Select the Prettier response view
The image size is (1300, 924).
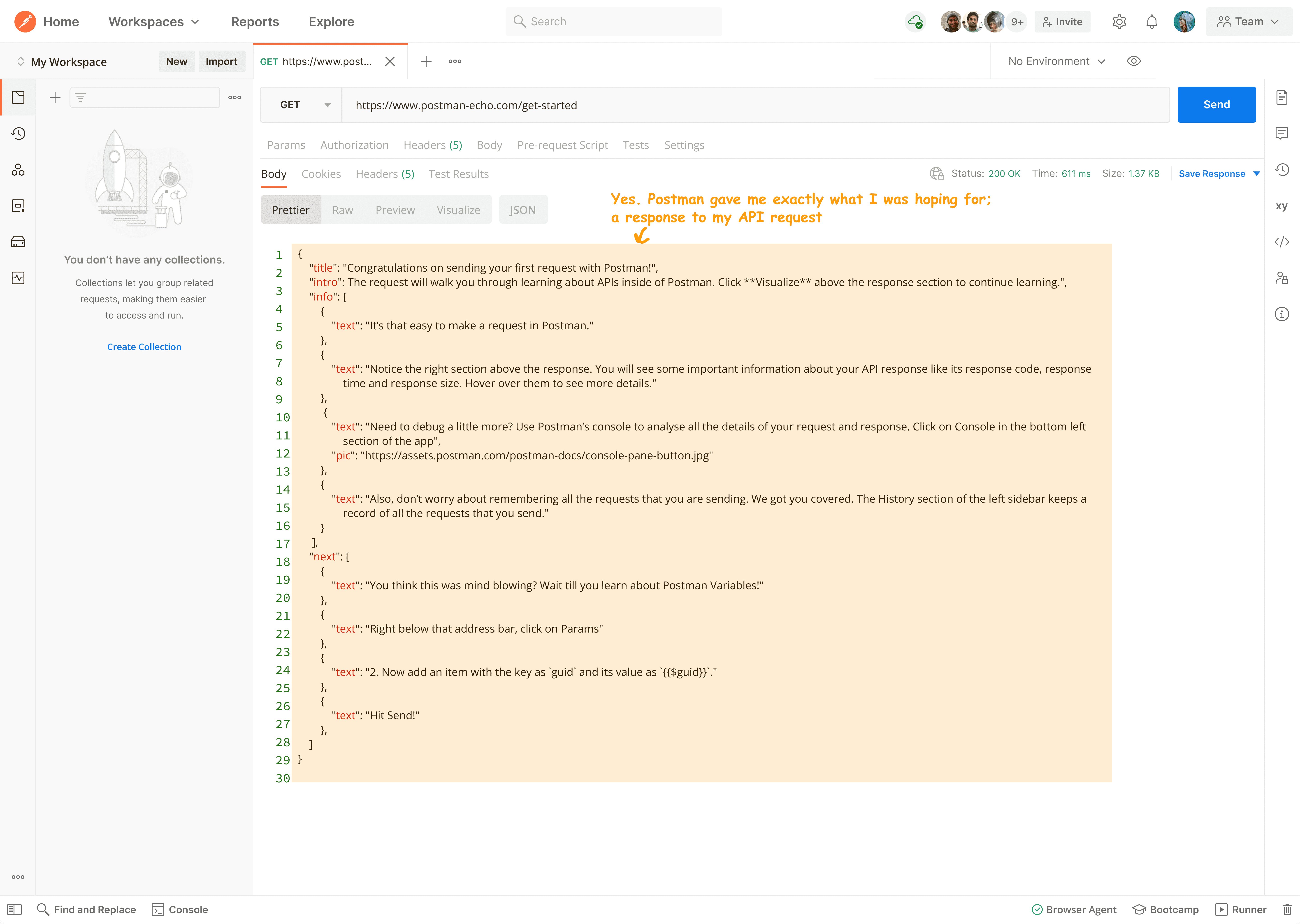[291, 210]
